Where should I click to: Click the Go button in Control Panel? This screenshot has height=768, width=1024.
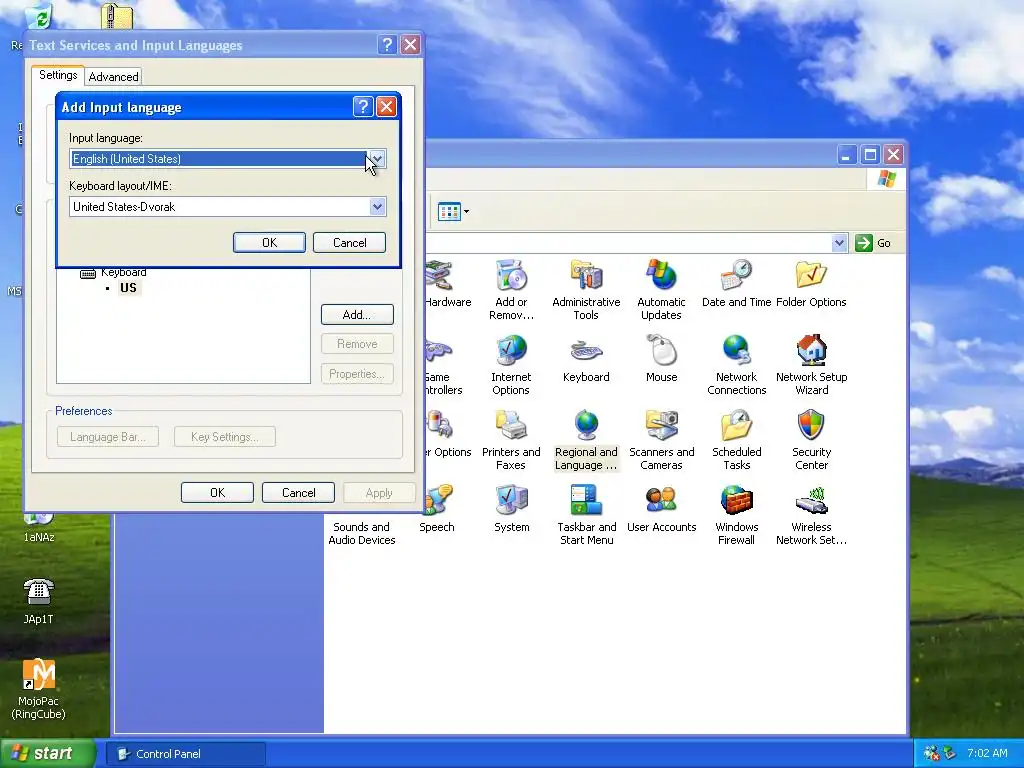[873, 243]
